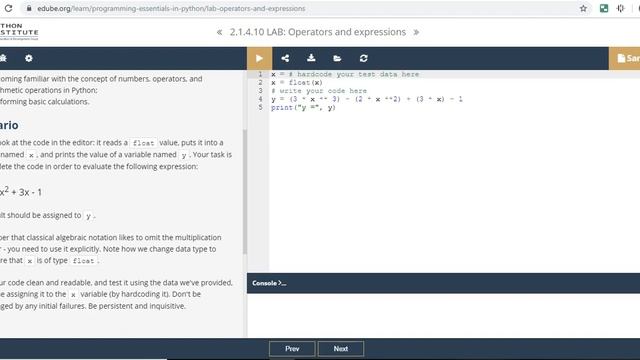Click line 2 'x = float(x)'
Screen dimensions: 640x360
point(297,82)
